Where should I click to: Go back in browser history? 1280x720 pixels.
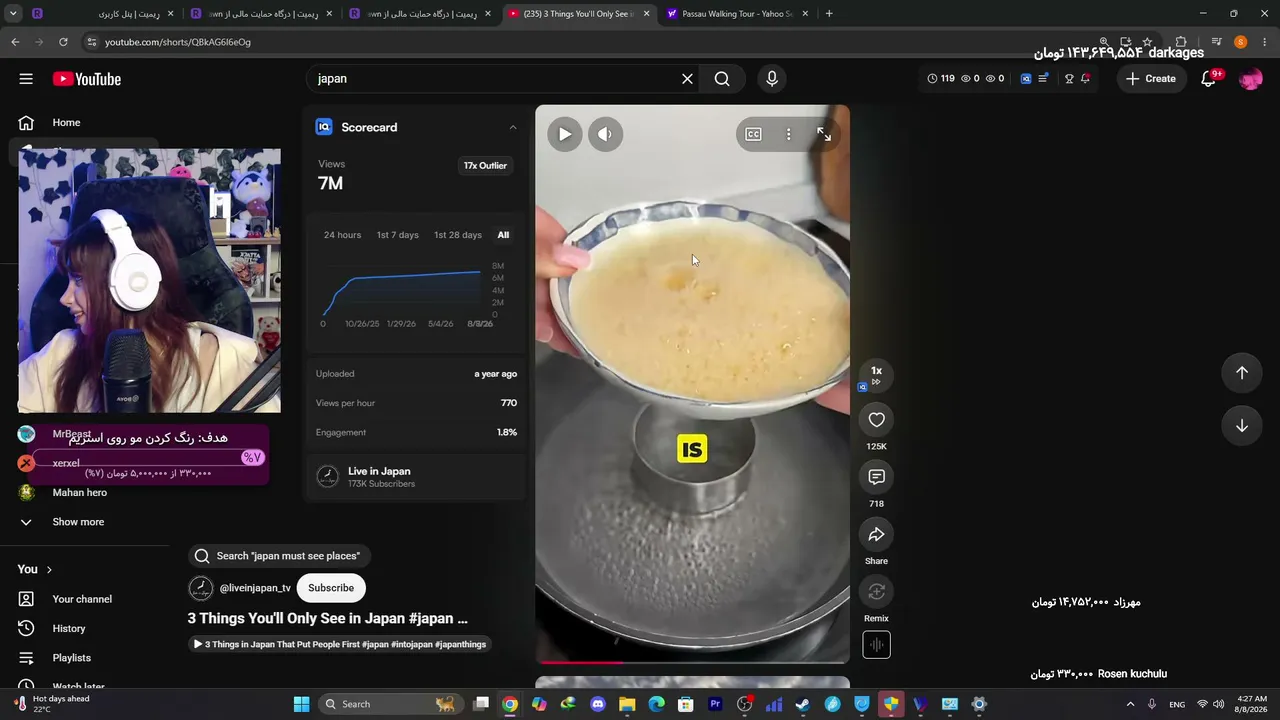(x=15, y=42)
